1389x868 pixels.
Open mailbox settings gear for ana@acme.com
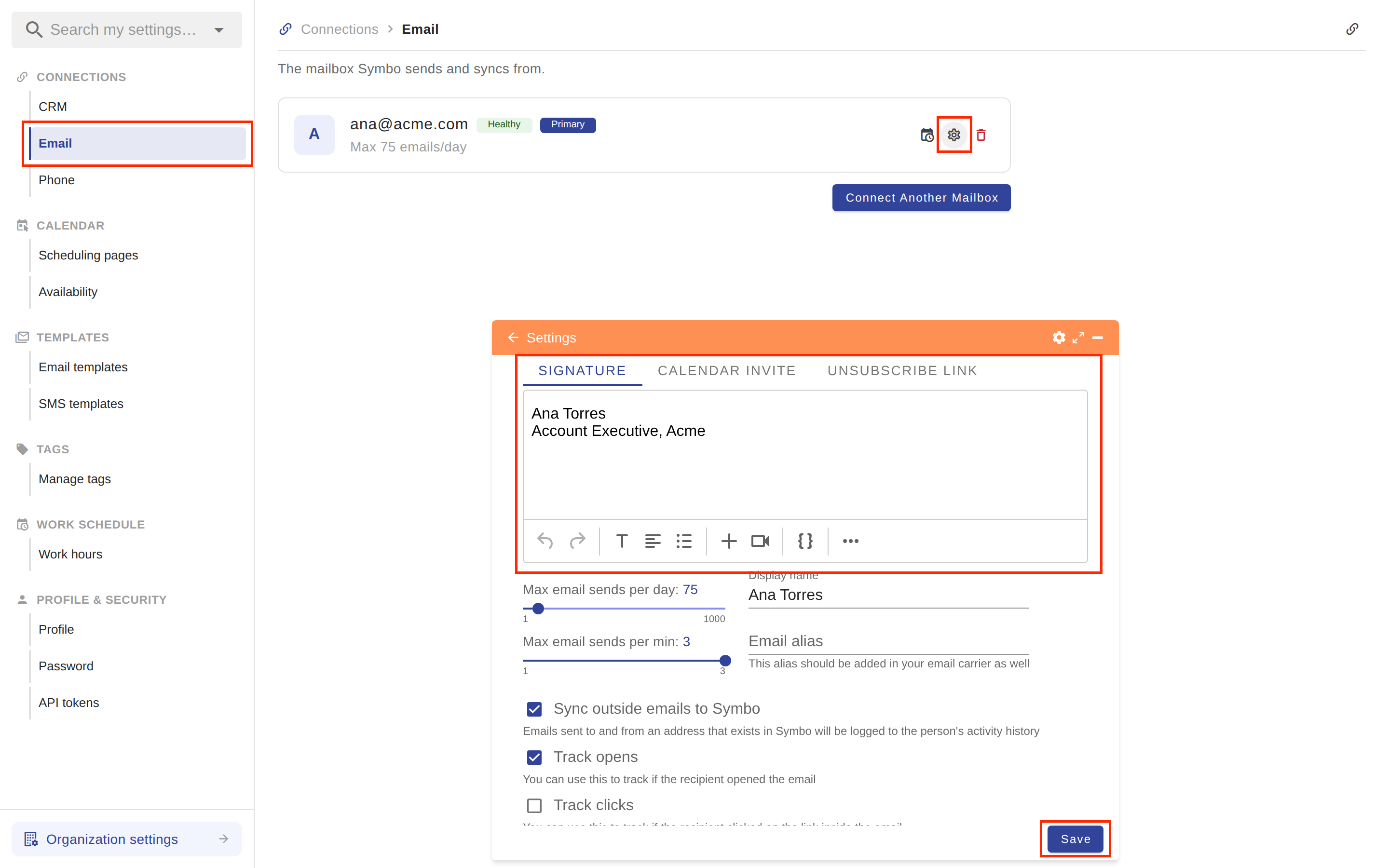[x=953, y=135]
